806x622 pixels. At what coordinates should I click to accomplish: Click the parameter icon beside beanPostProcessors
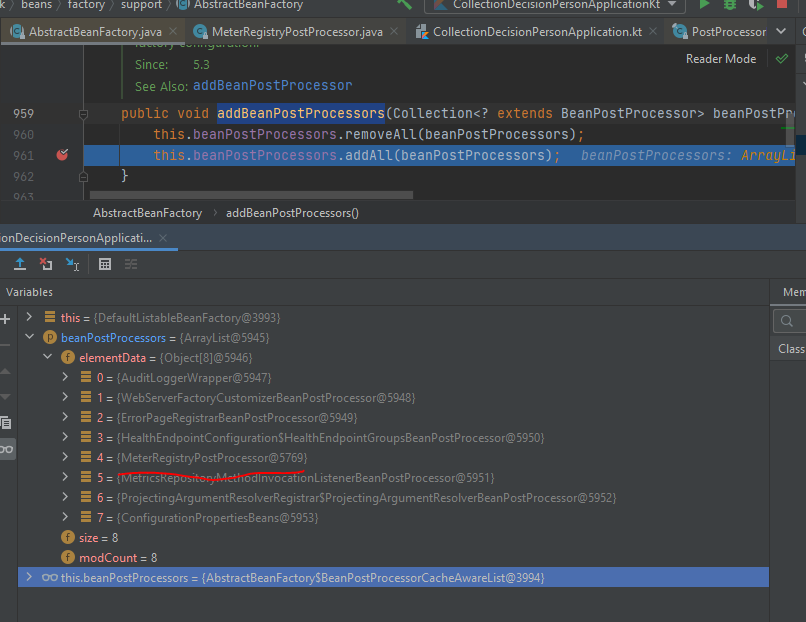tap(50, 338)
